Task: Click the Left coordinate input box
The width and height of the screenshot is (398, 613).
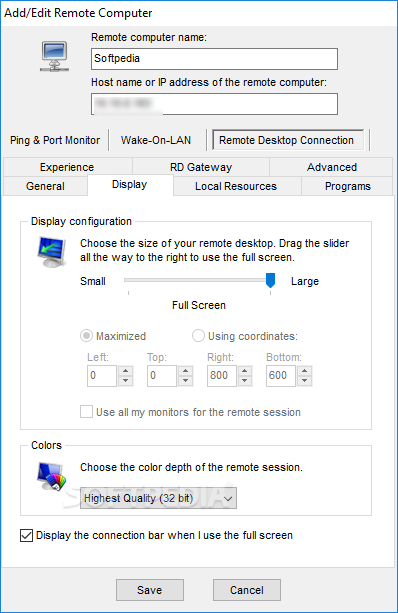Action: click(102, 376)
